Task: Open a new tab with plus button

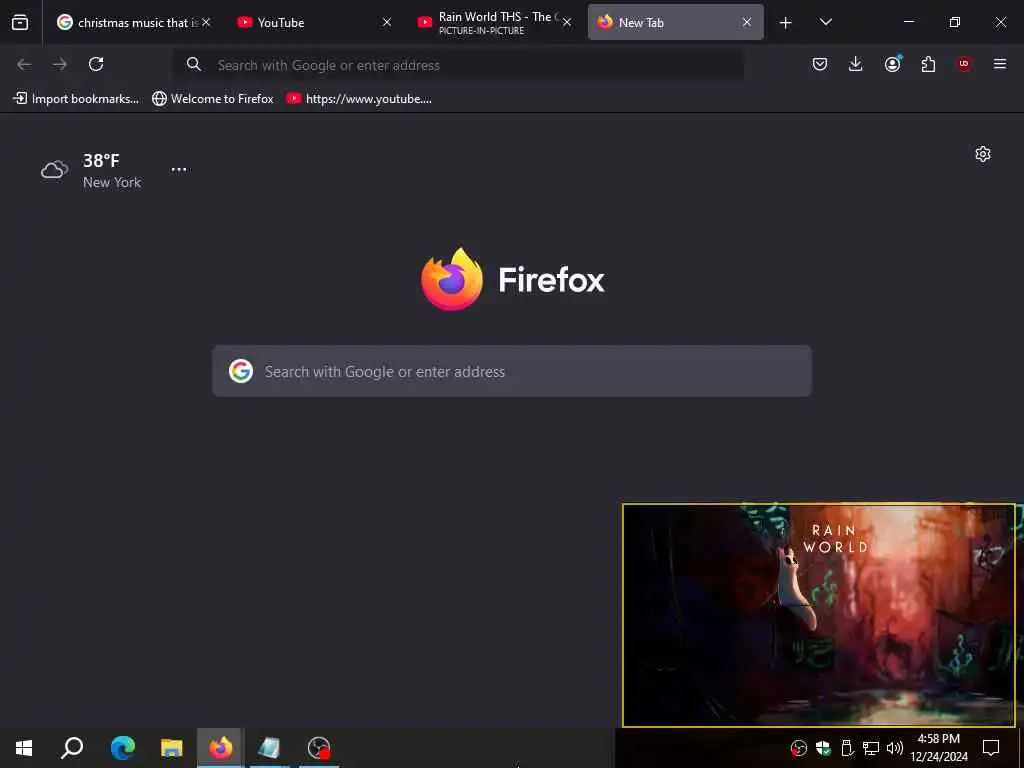Action: (786, 23)
